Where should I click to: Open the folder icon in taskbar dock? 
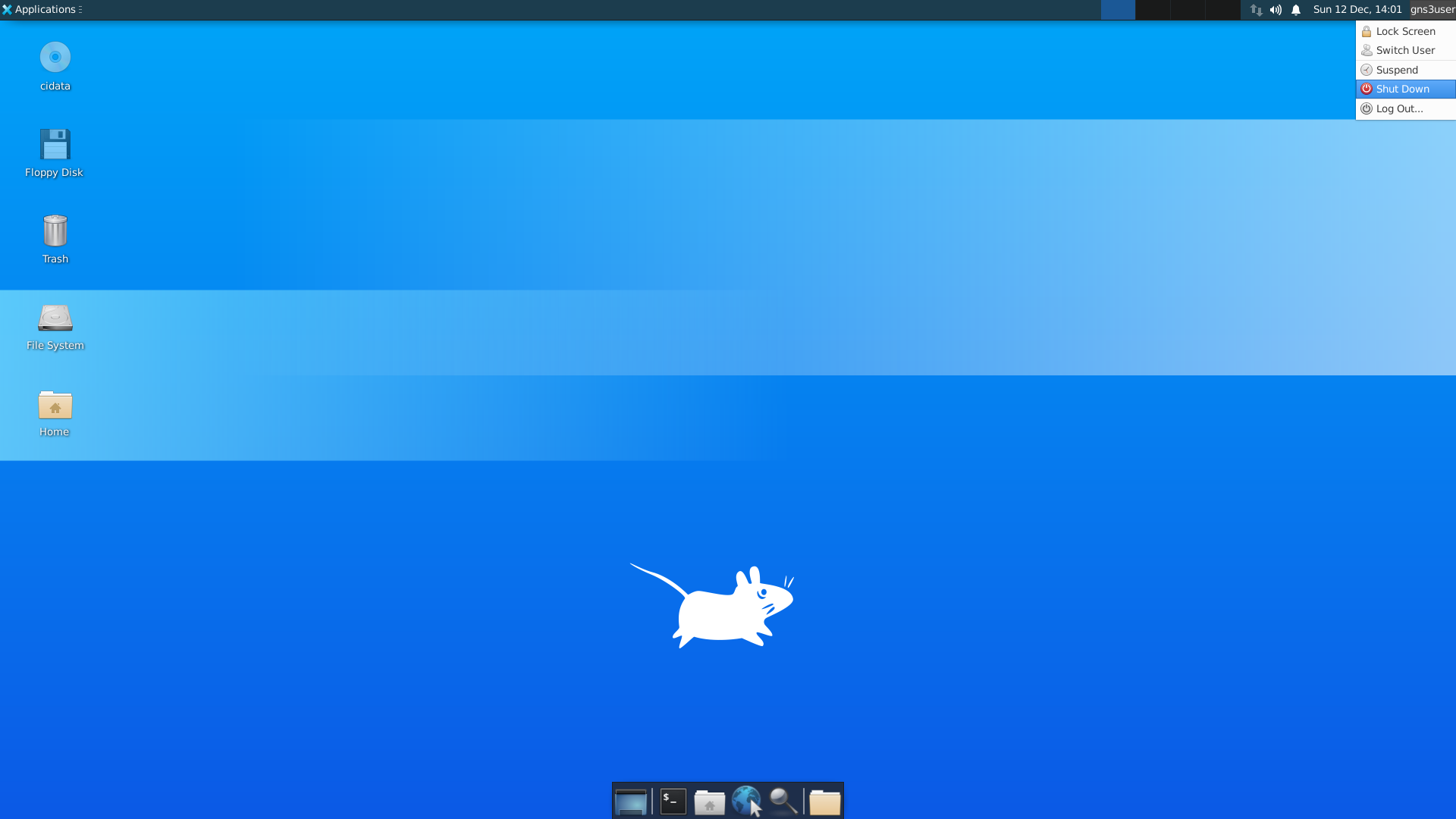[824, 800]
